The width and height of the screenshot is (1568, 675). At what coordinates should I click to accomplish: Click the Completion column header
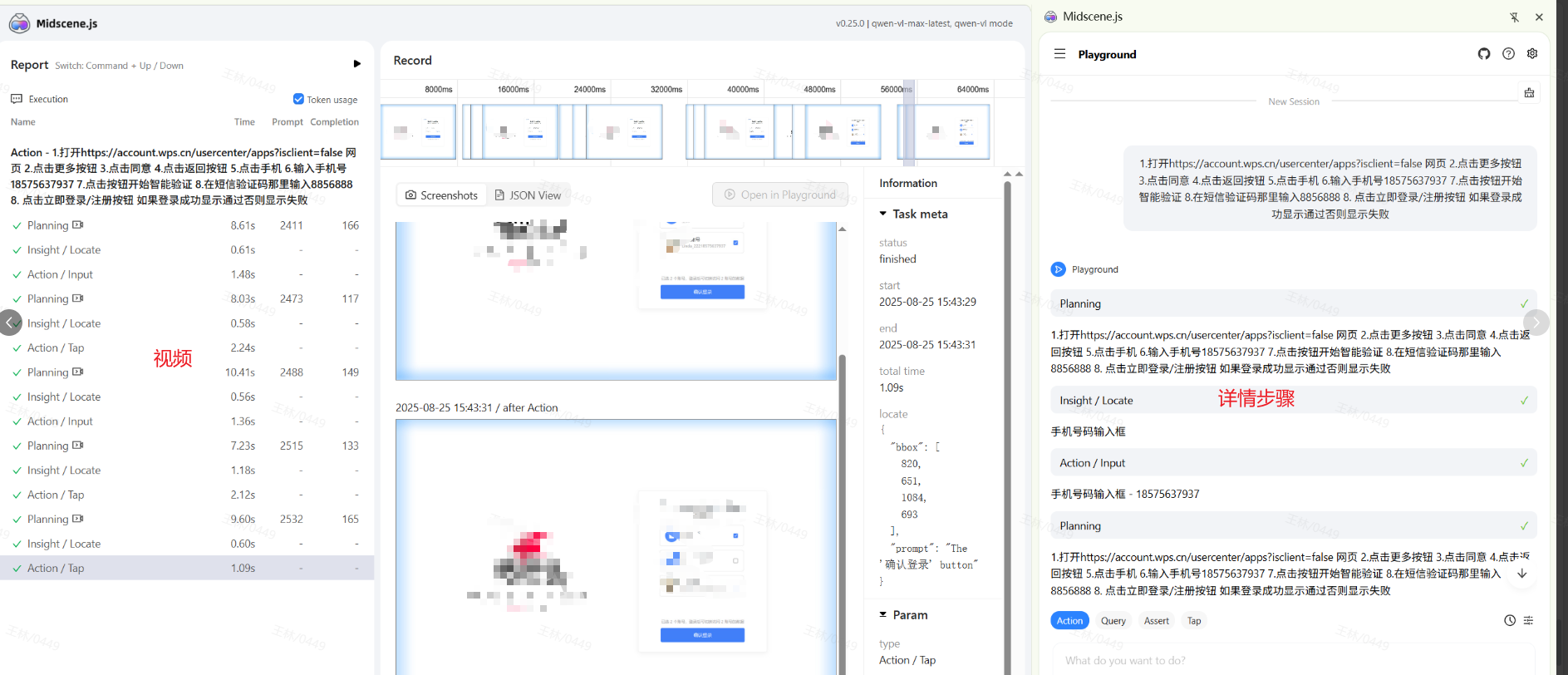[x=335, y=122]
